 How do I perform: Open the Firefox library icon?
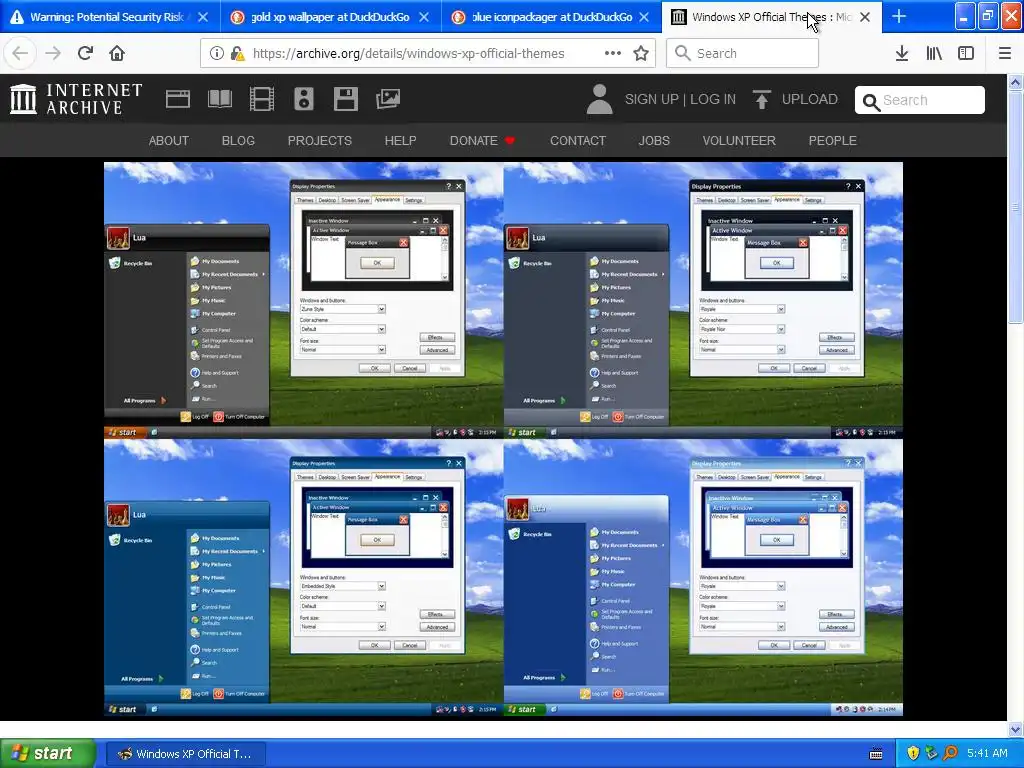[934, 53]
